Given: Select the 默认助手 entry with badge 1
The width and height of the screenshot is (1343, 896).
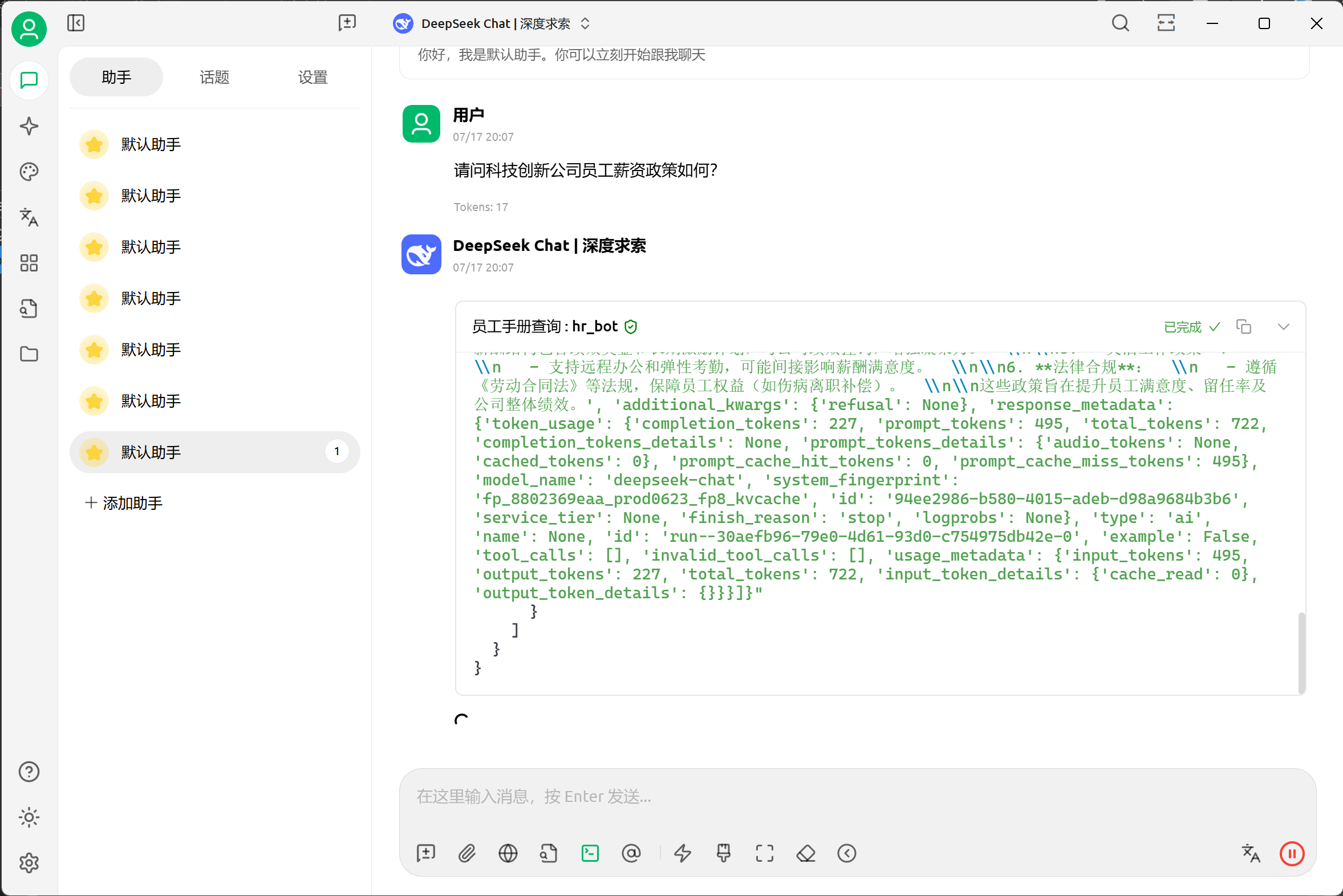Looking at the screenshot, I should (x=215, y=452).
